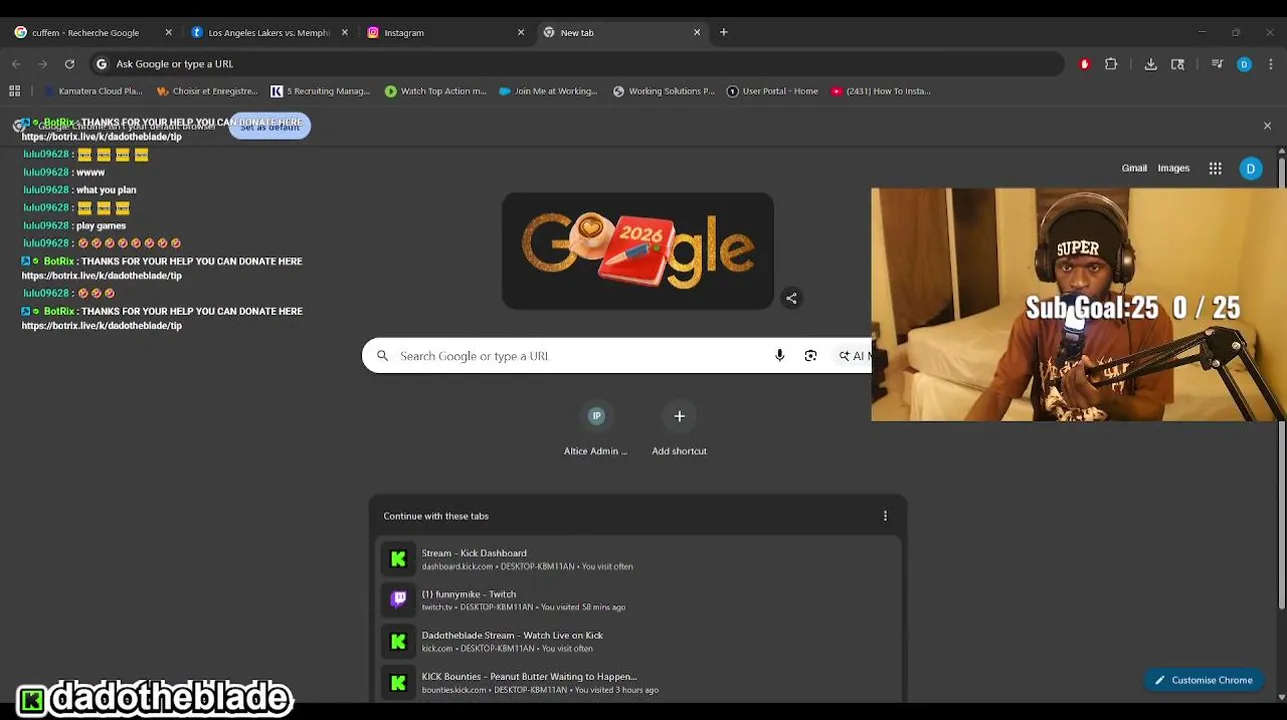Click the magnifier icon in search box
This screenshot has height=720, width=1287.
pyautogui.click(x=382, y=356)
